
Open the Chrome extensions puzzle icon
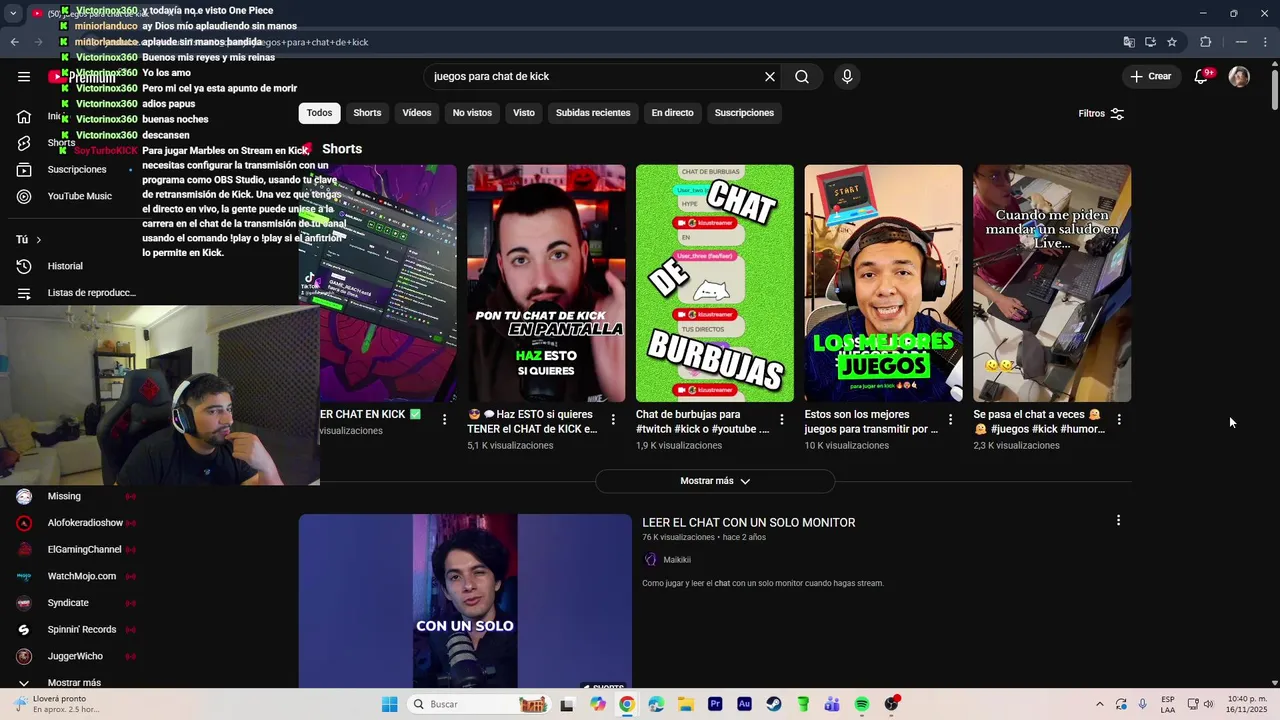point(1205,42)
